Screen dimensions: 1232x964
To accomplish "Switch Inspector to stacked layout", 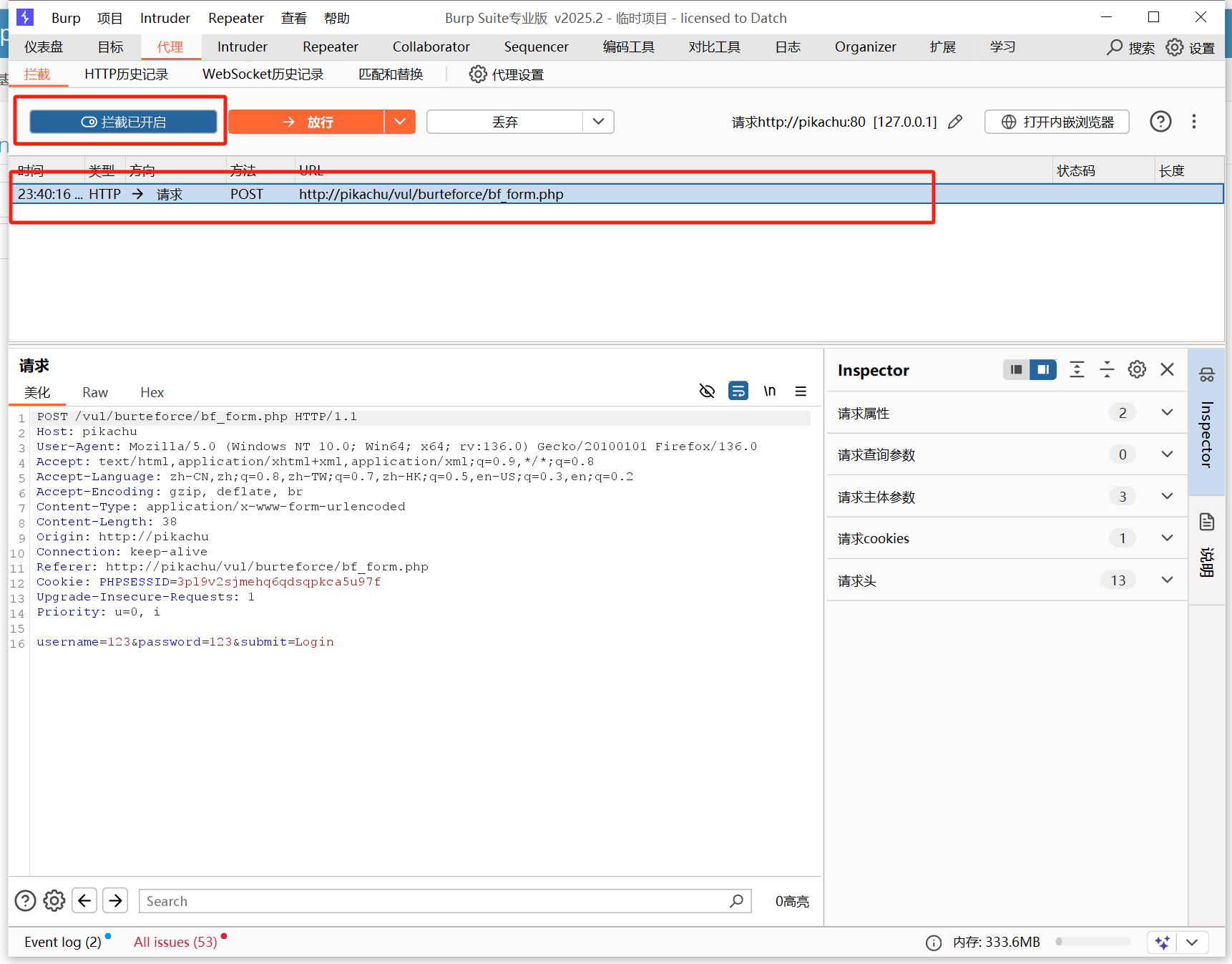I will point(1016,369).
